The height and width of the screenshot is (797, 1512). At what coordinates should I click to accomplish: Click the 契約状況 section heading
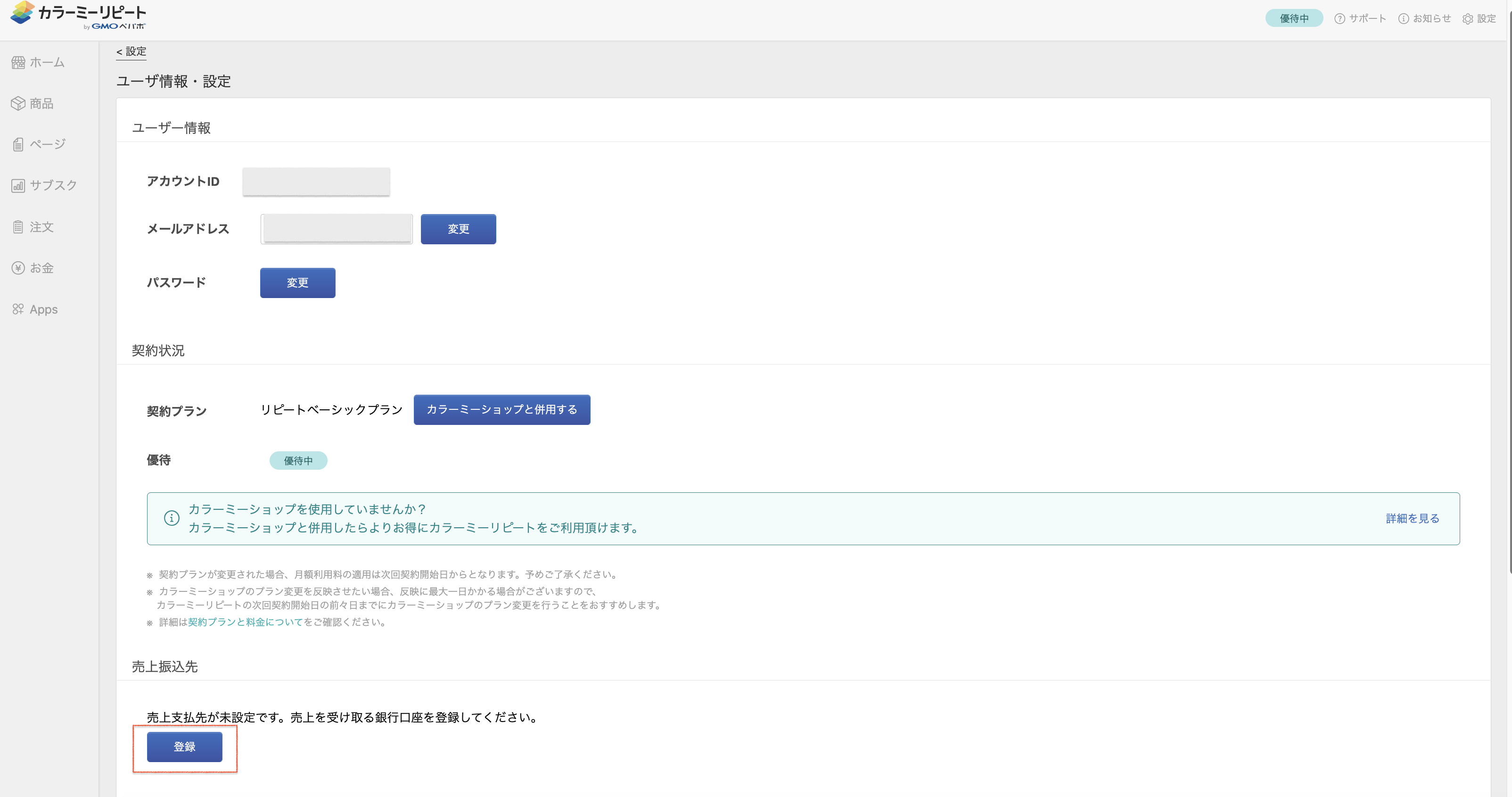pyautogui.click(x=158, y=351)
